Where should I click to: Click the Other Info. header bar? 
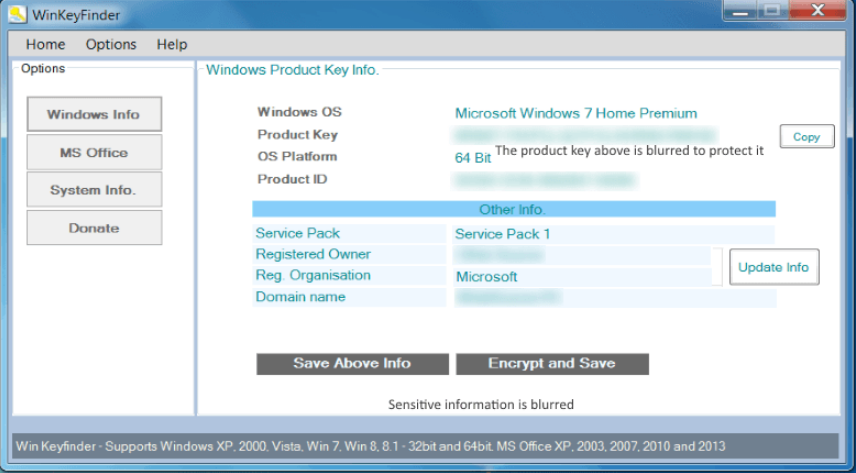(514, 209)
